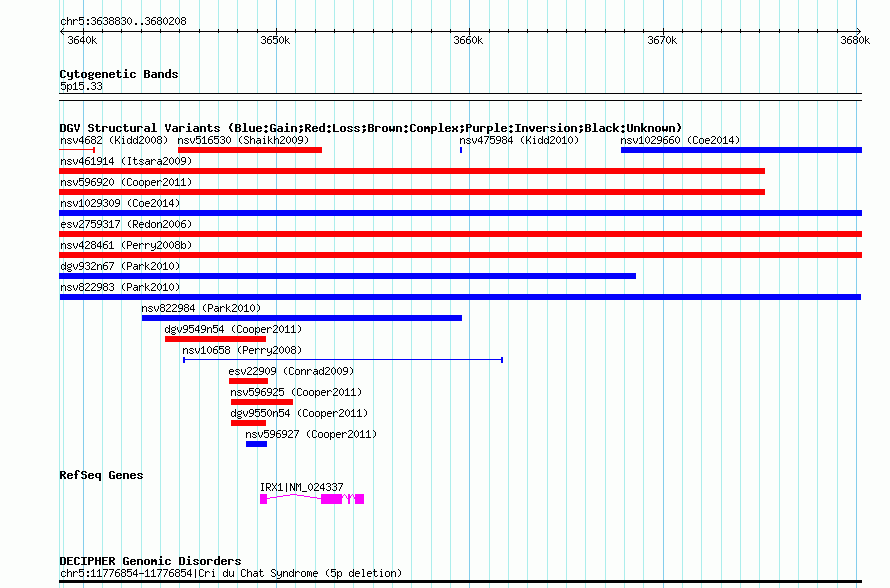The width and height of the screenshot is (890, 588).
Task: Select the dgv9549n54 red loss bar
Action: click(x=215, y=339)
